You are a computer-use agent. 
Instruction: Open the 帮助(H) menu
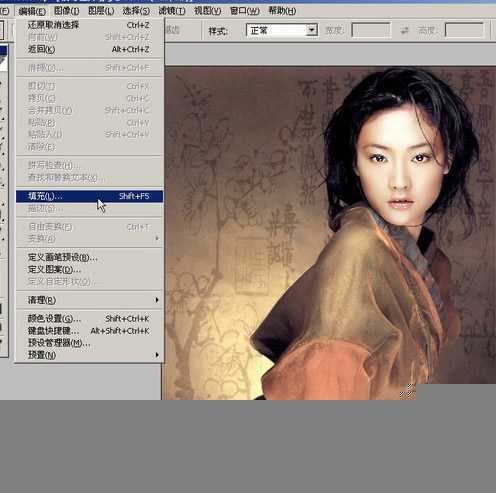point(282,11)
